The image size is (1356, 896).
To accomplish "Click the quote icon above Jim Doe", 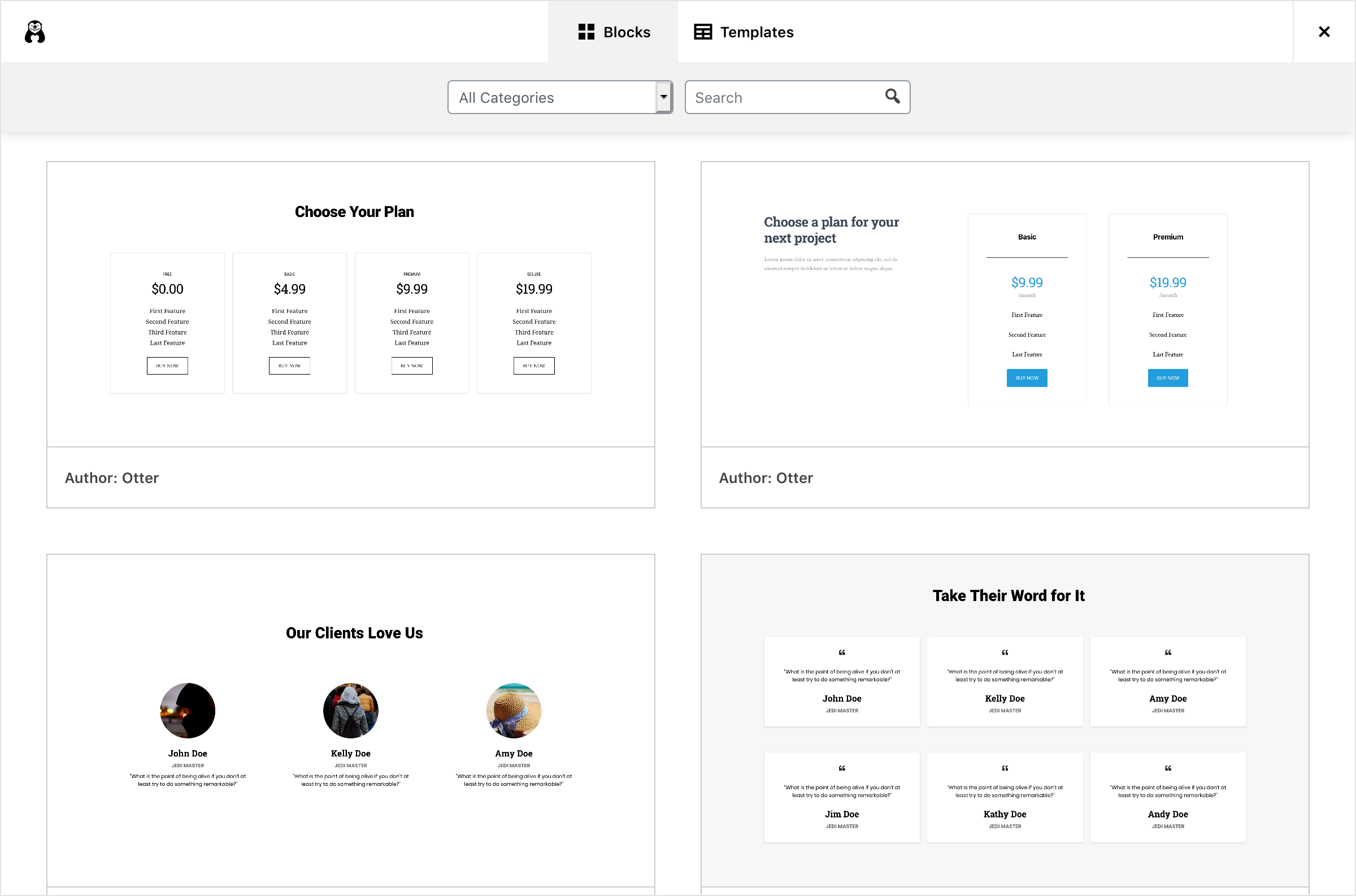I will tap(841, 768).
